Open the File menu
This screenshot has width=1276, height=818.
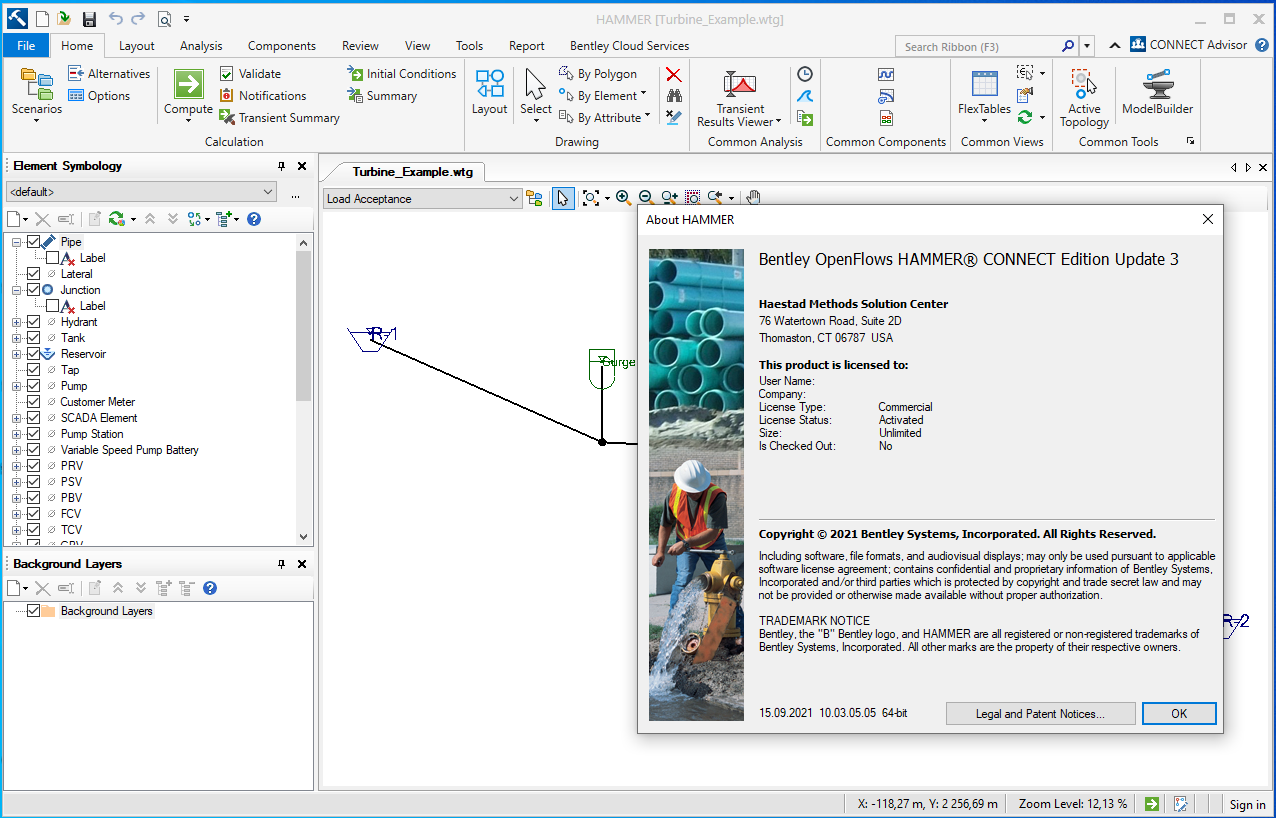point(26,46)
